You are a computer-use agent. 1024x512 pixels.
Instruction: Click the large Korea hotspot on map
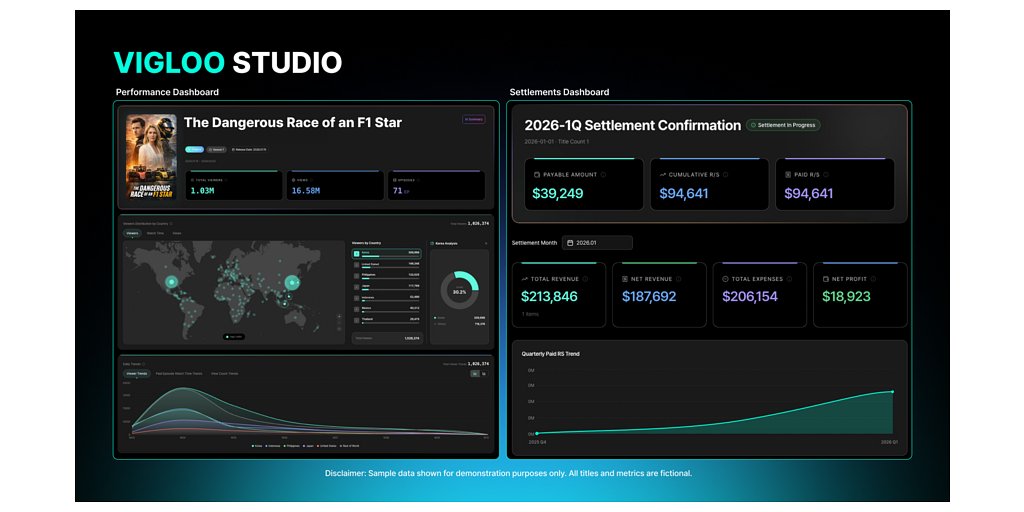point(292,282)
